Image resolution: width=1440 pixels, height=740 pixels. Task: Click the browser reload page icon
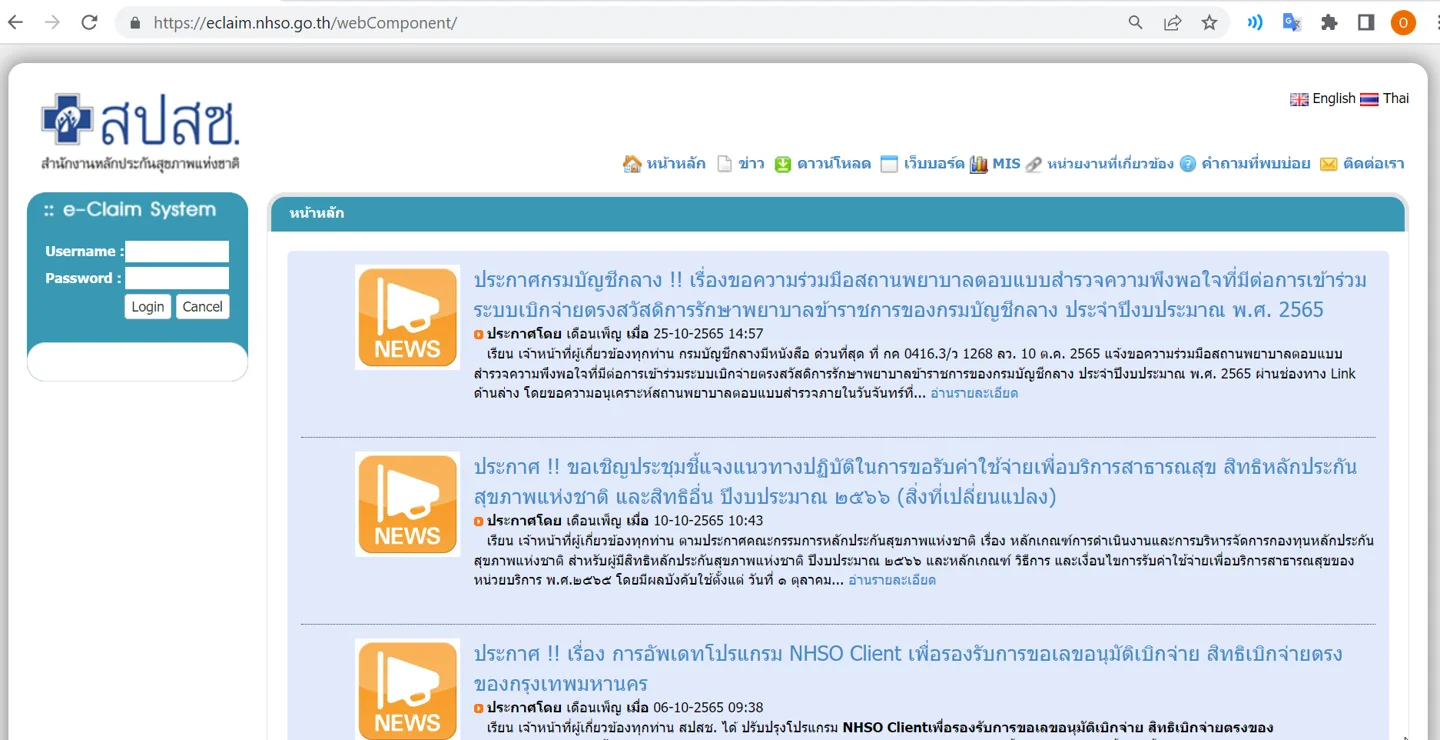[89, 22]
